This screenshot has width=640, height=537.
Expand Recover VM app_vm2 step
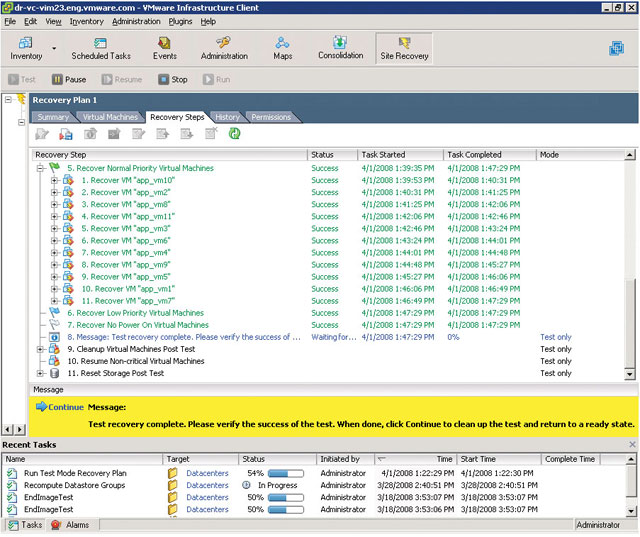tap(54, 192)
